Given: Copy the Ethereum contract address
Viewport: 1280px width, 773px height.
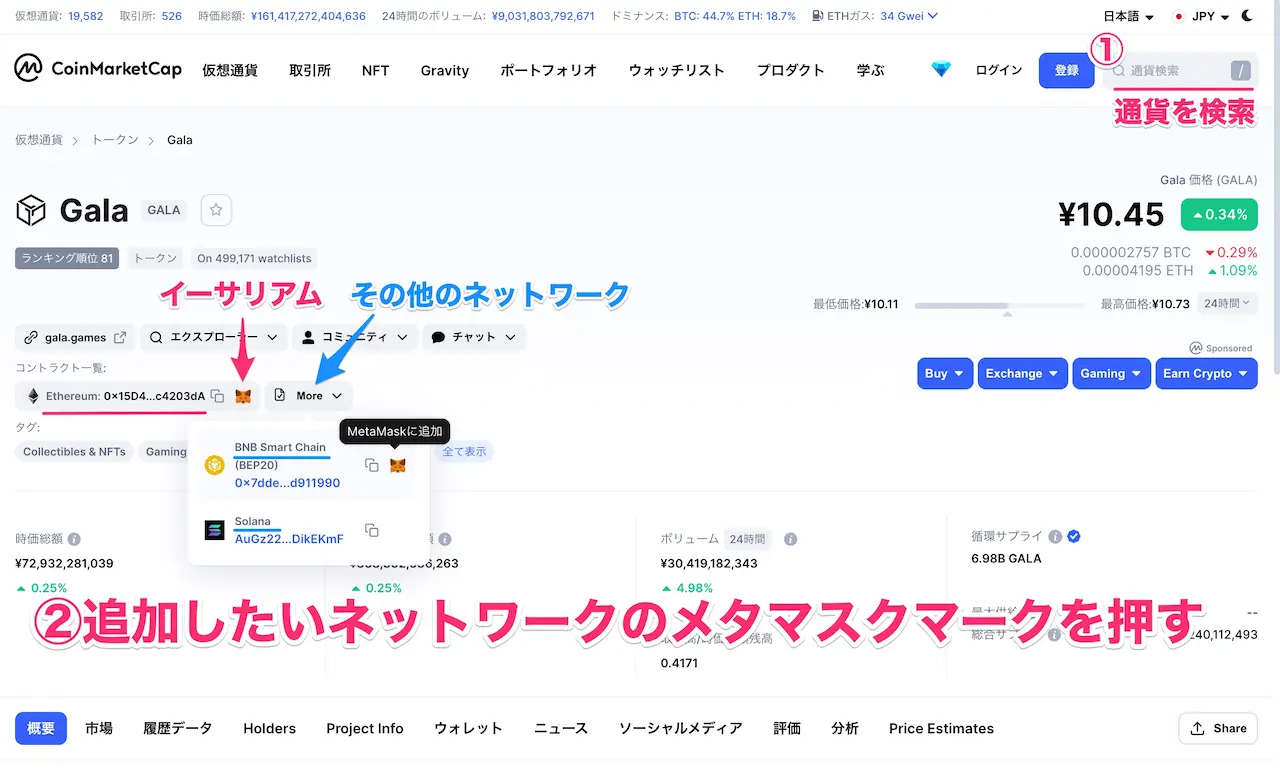Looking at the screenshot, I should [x=218, y=396].
